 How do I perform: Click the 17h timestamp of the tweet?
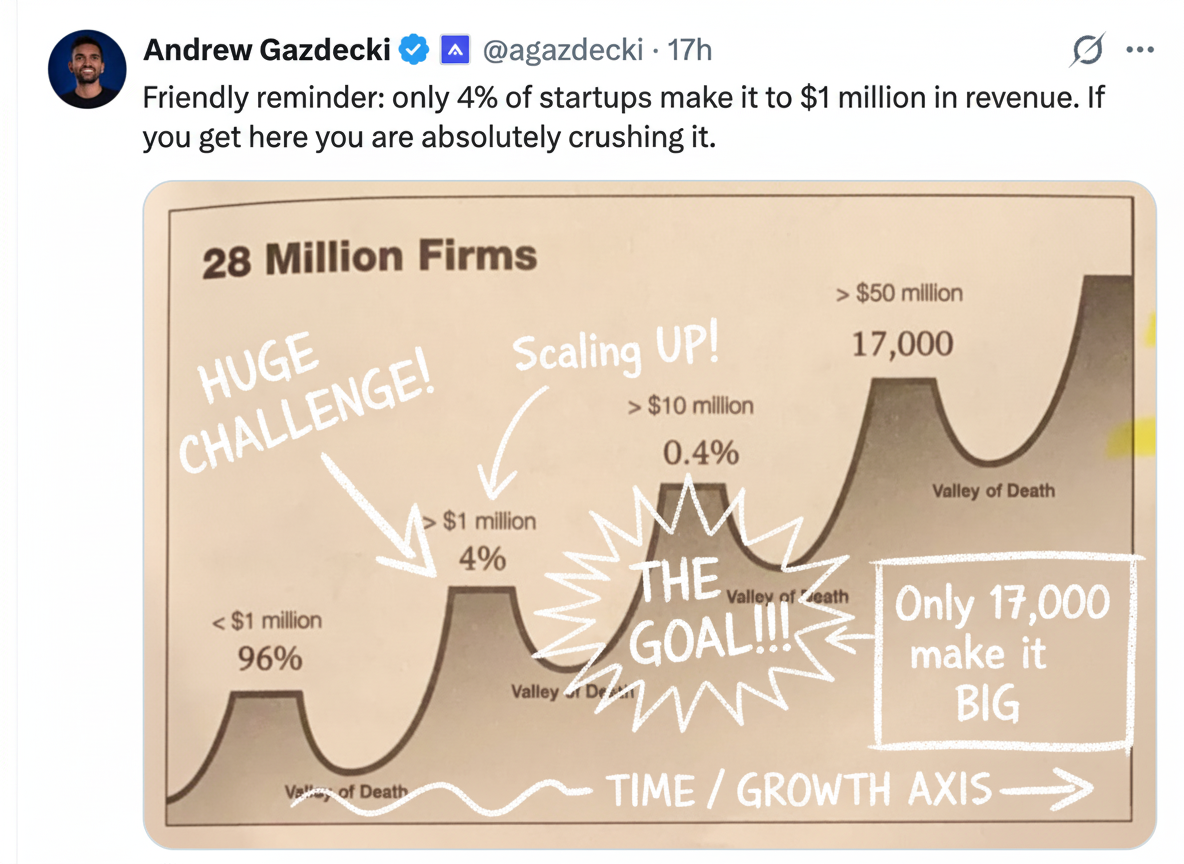pos(690,49)
